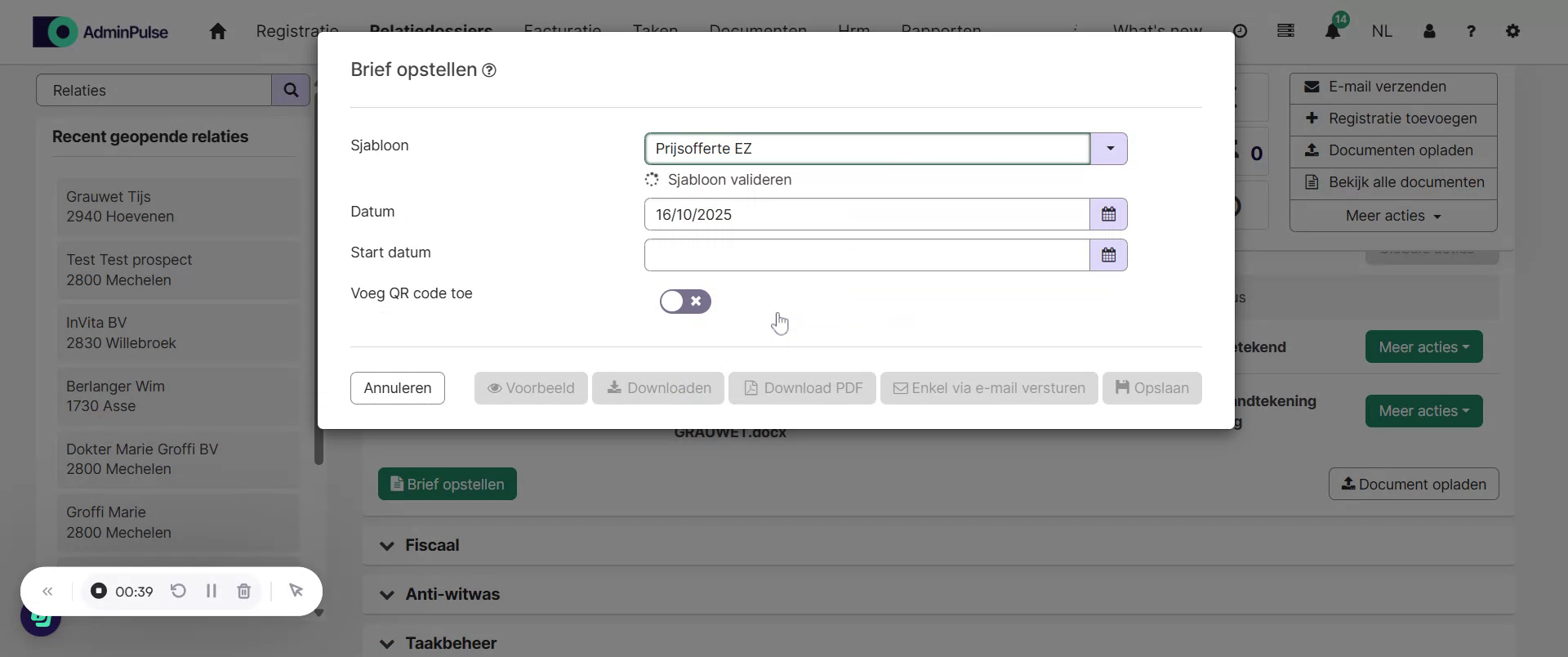Click the Annuleren button
This screenshot has height=657, width=1568.
(x=398, y=388)
